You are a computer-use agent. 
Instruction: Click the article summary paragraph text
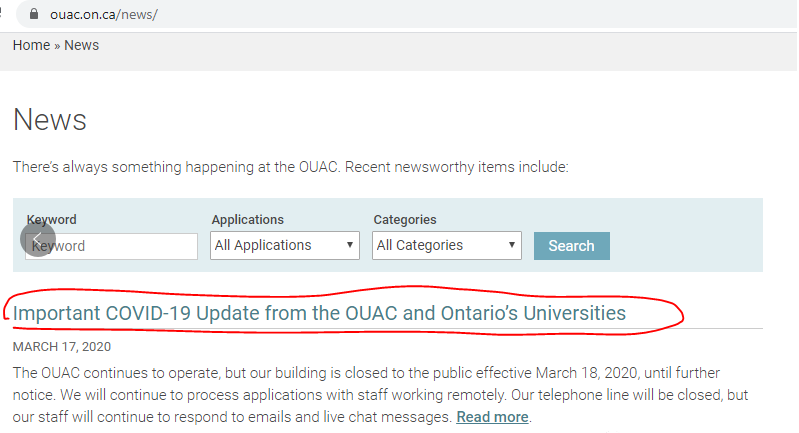coord(380,395)
